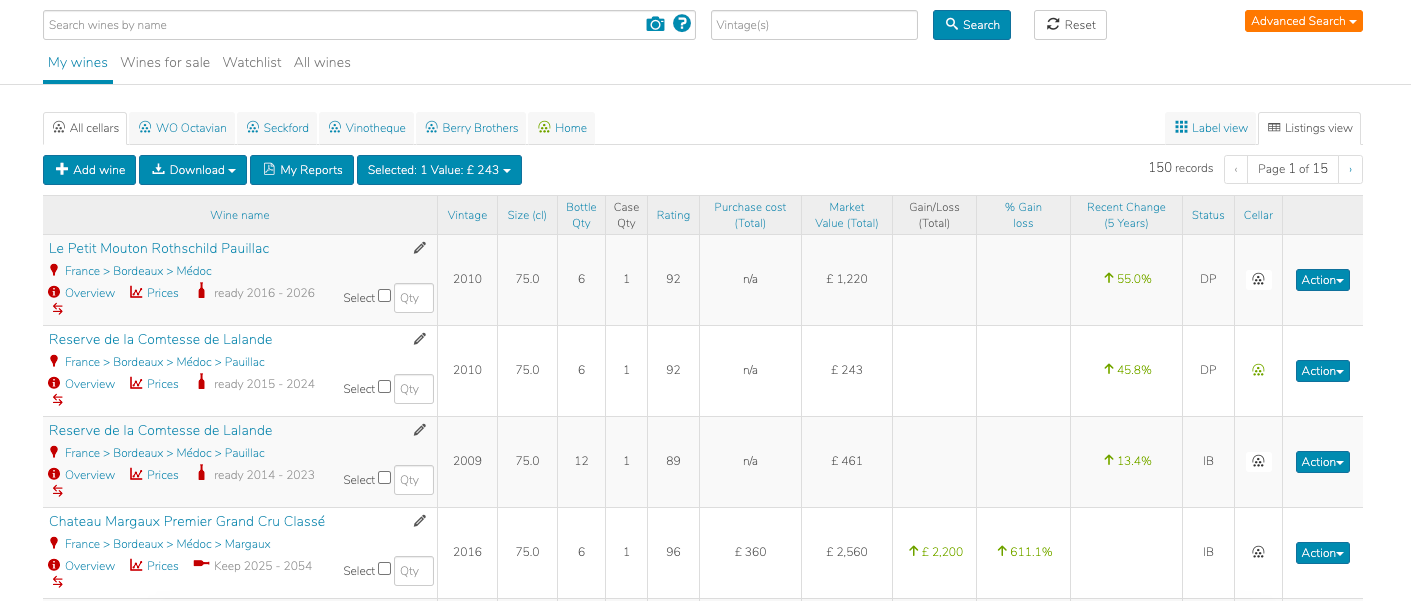Select the Berry Brothers cellar tab

point(472,128)
